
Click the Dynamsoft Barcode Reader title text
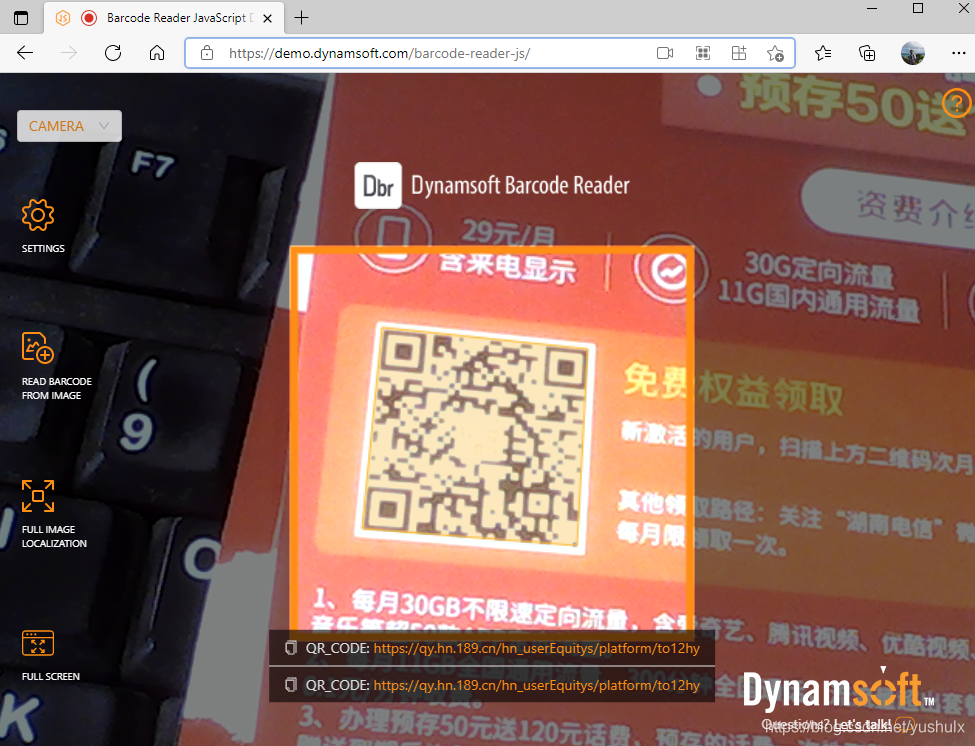tap(520, 185)
